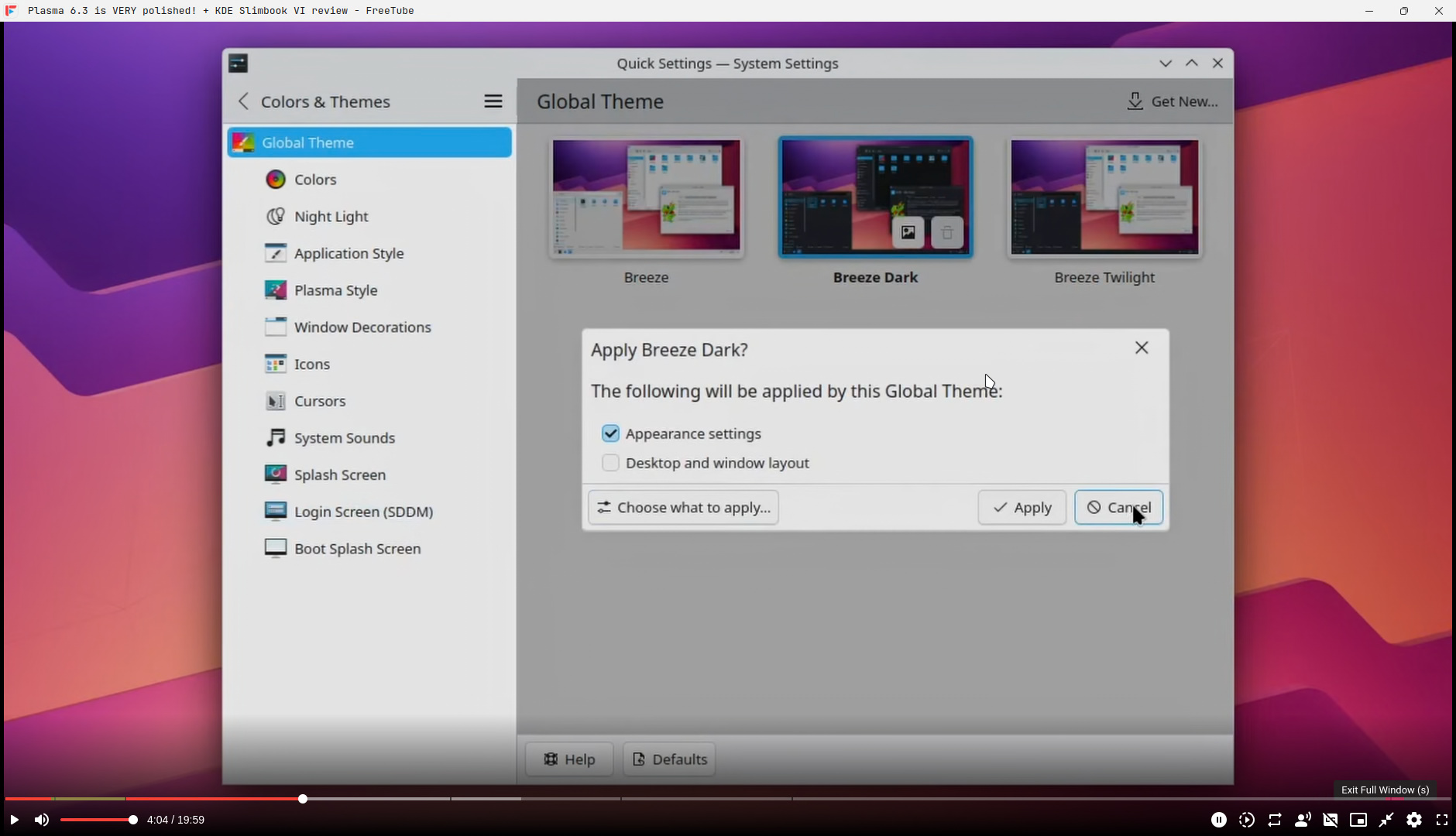Check Desktop and window layout checkbox
This screenshot has height=836, width=1456.
pyautogui.click(x=610, y=463)
